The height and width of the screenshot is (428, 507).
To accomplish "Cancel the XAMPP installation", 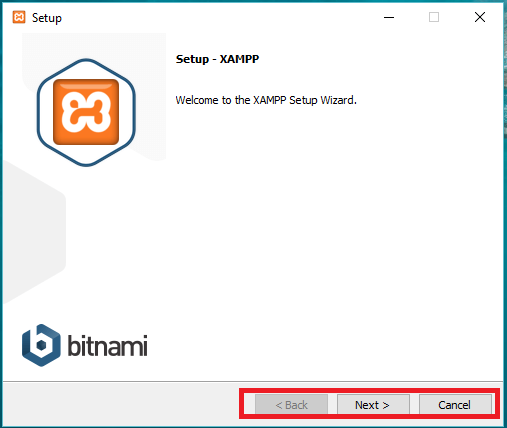I will pos(455,405).
